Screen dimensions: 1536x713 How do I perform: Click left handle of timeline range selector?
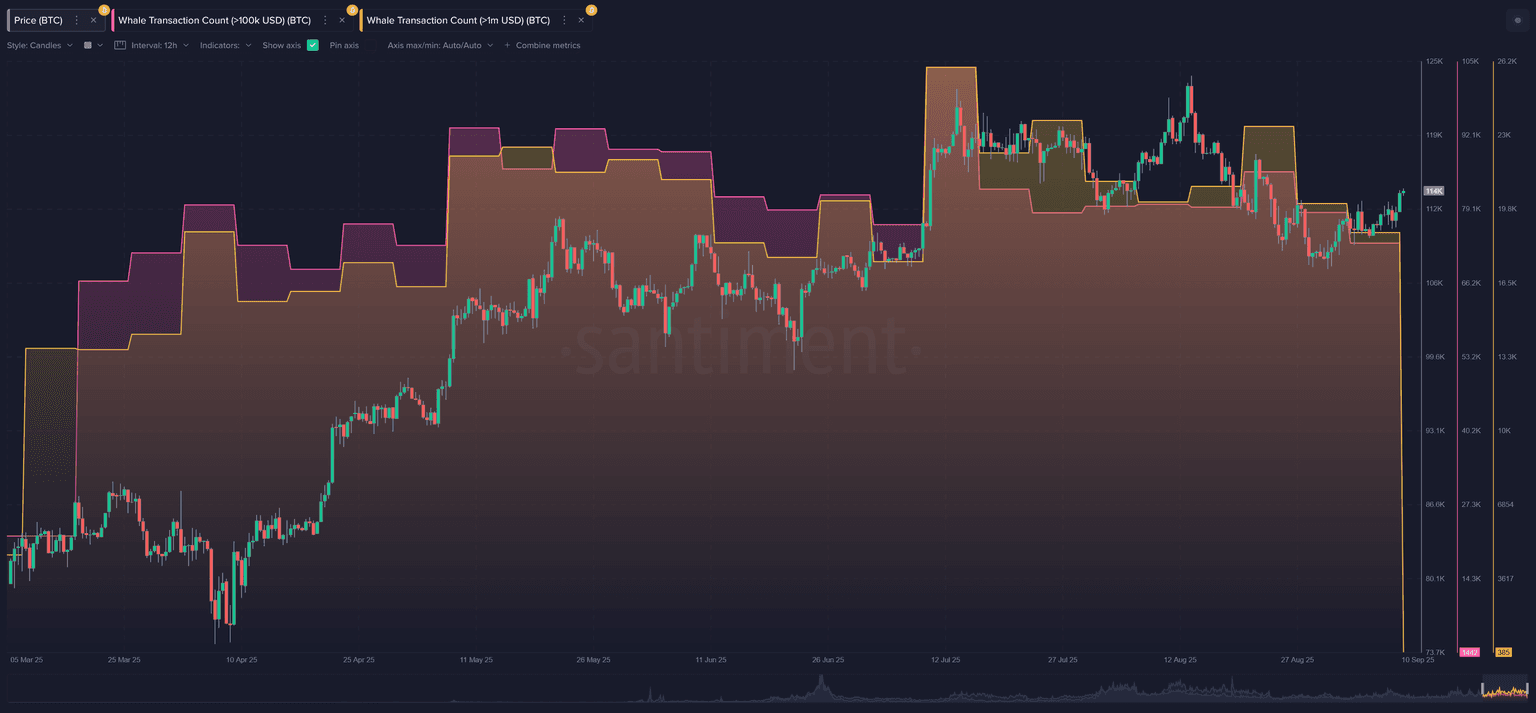(1481, 689)
